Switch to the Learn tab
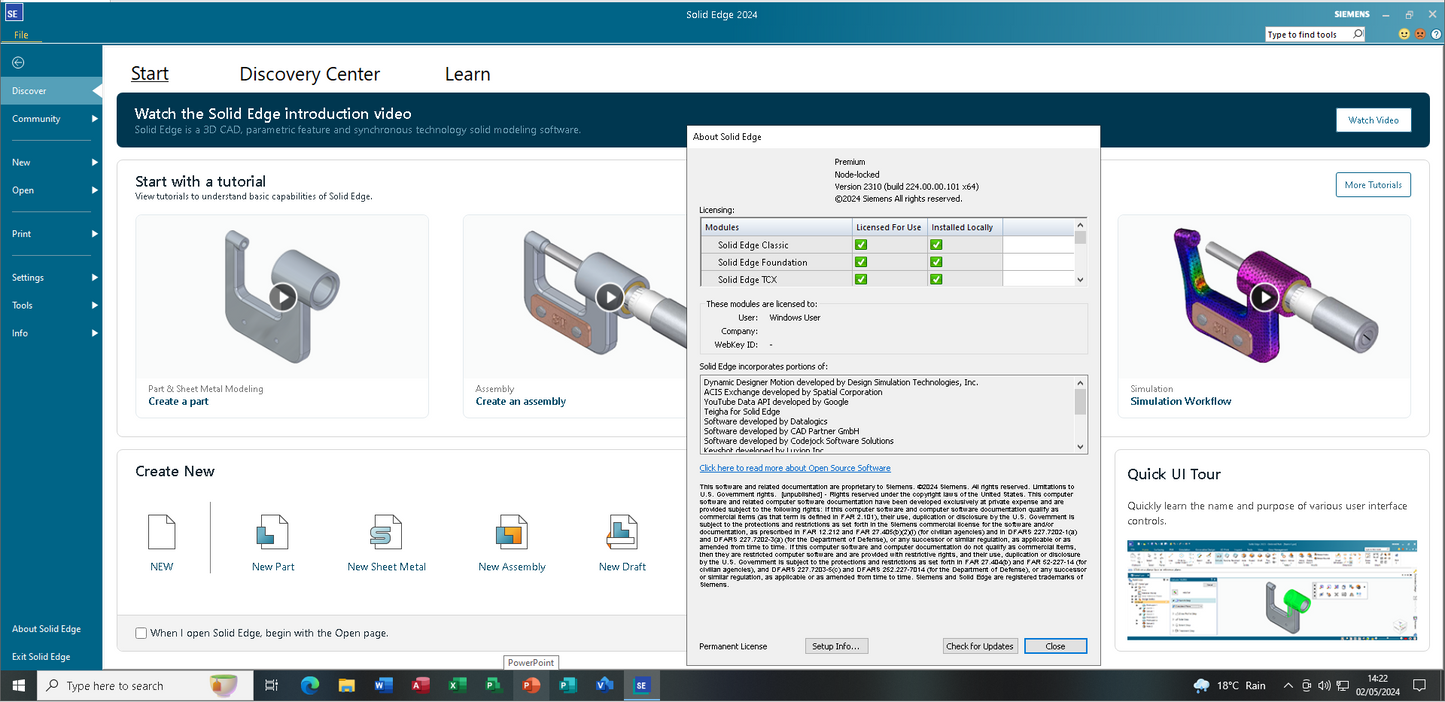Image resolution: width=1445 pixels, height=702 pixels. [x=468, y=74]
